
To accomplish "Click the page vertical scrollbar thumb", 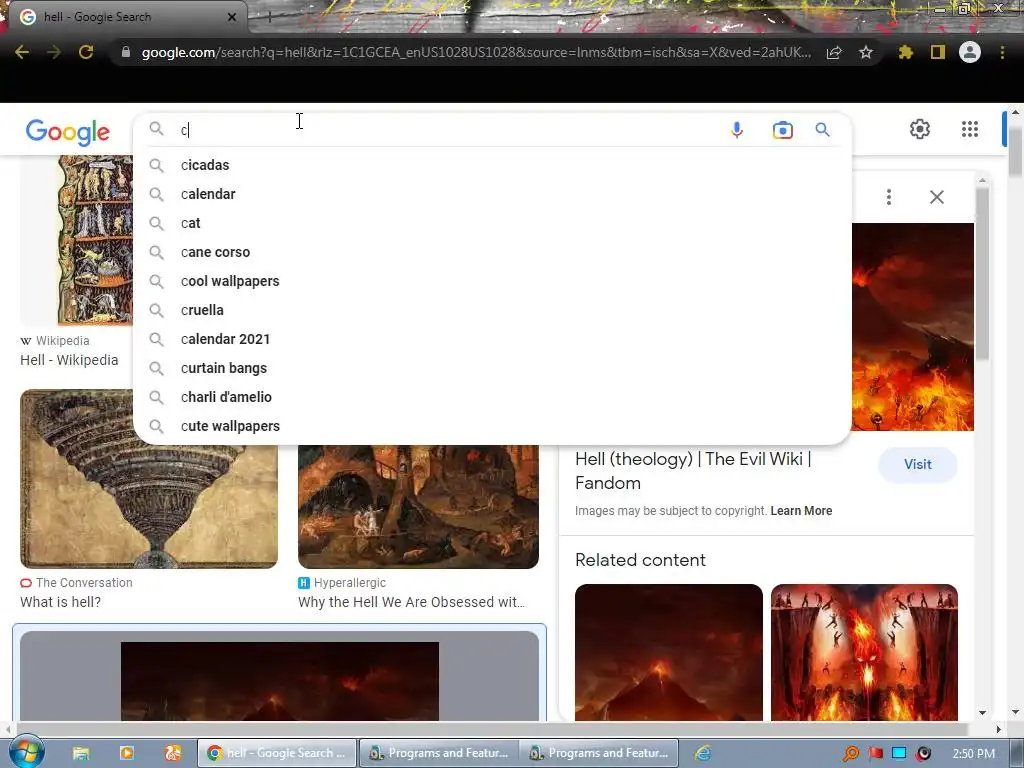I will [1015, 150].
